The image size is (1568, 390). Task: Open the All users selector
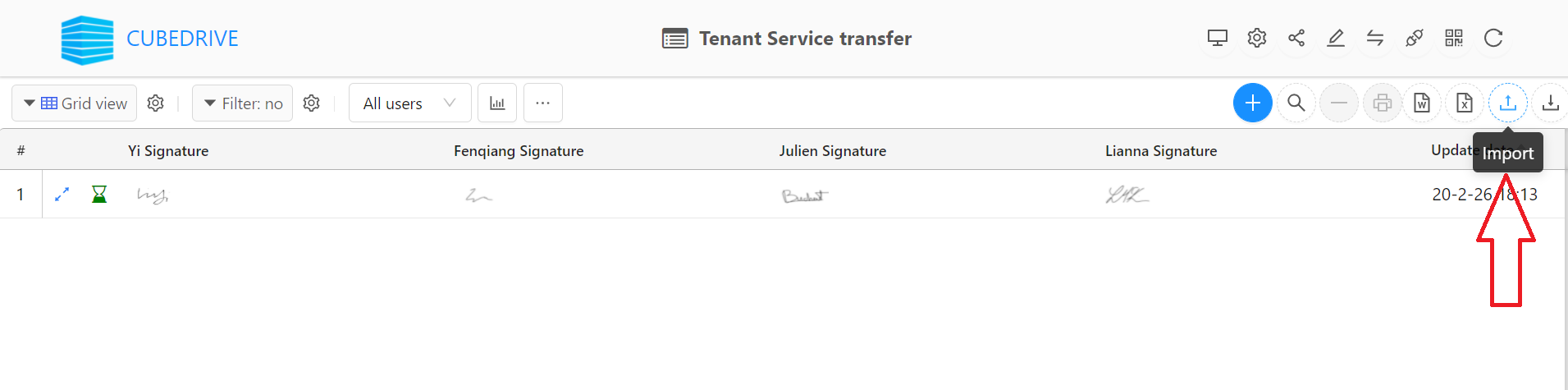click(x=409, y=103)
